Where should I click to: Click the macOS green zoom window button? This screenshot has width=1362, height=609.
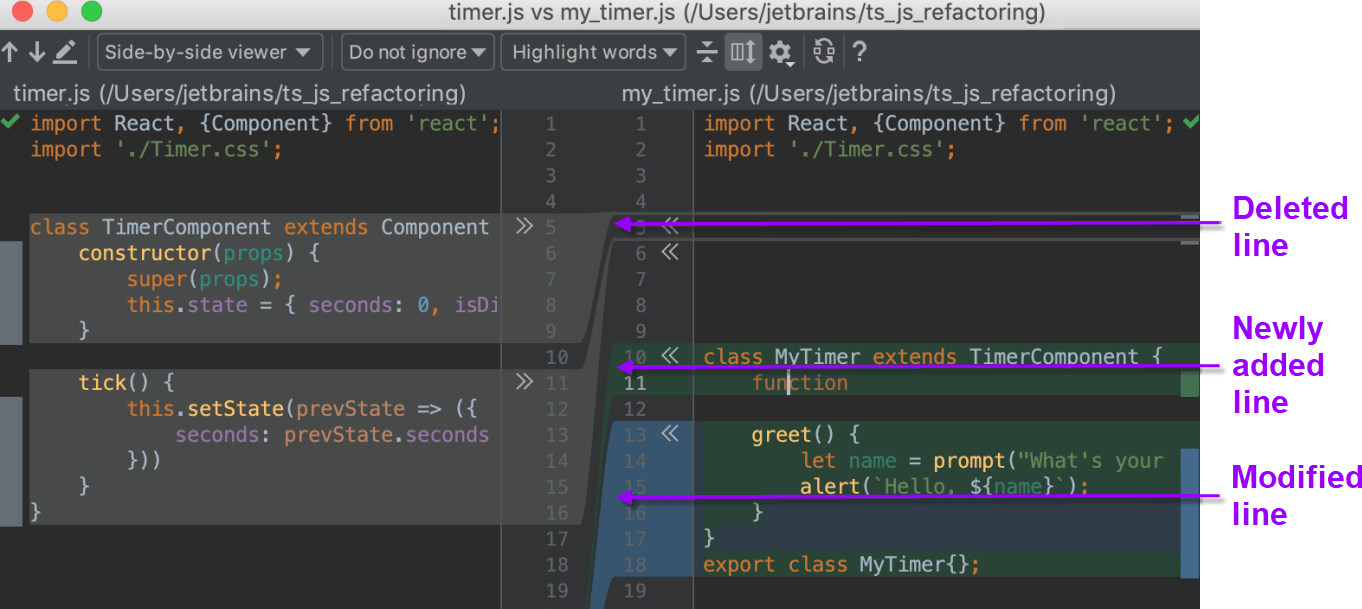coord(91,12)
